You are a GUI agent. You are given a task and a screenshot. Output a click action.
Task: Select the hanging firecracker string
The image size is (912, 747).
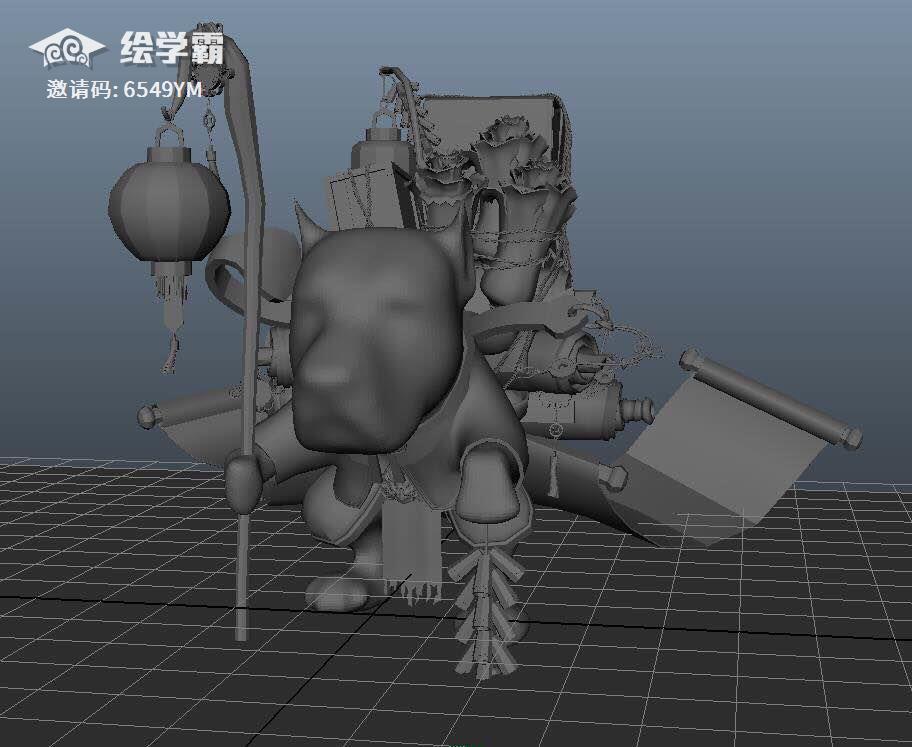pos(484,611)
